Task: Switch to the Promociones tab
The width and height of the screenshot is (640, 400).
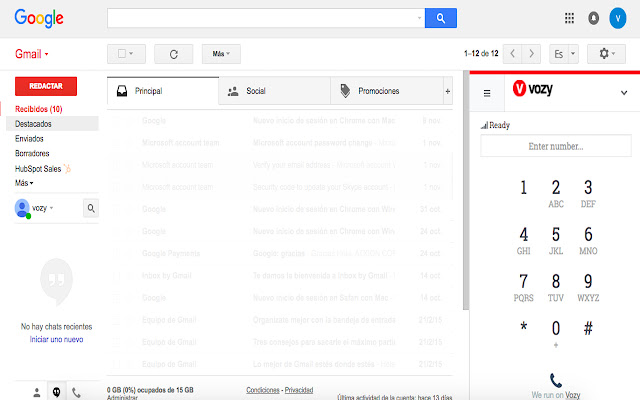Action: click(387, 91)
